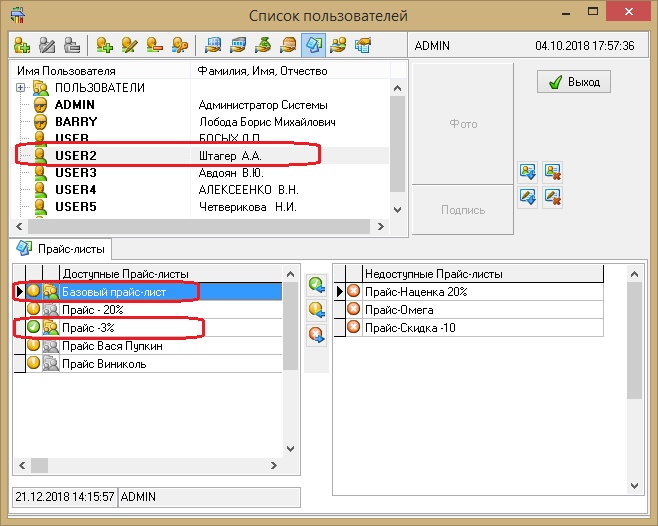Click the Подпись button
Image resolution: width=658 pixels, height=526 pixels.
click(461, 210)
